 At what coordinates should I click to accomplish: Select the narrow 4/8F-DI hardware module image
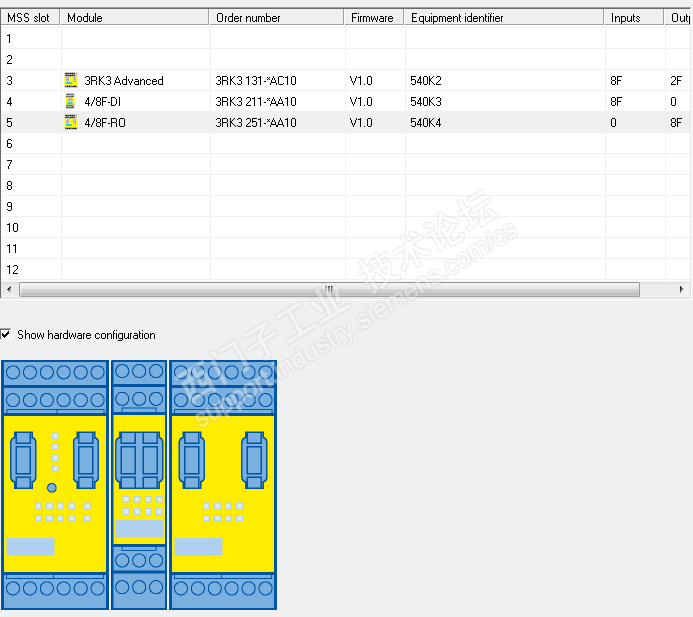click(139, 485)
